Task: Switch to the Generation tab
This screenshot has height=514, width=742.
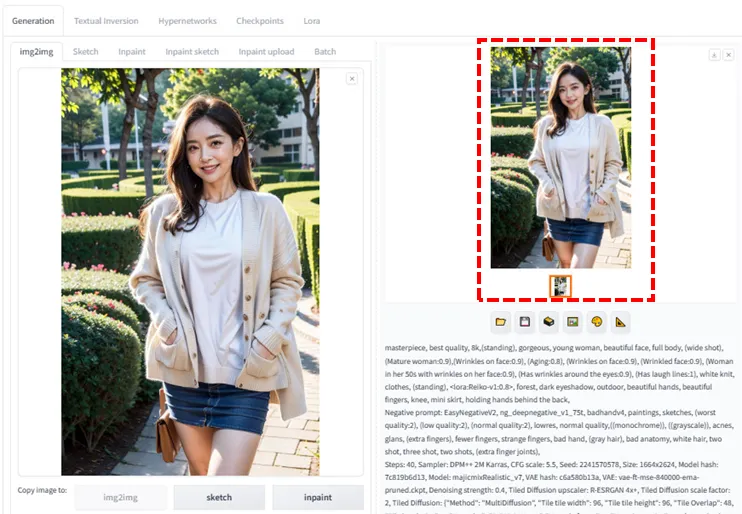Action: (x=33, y=21)
